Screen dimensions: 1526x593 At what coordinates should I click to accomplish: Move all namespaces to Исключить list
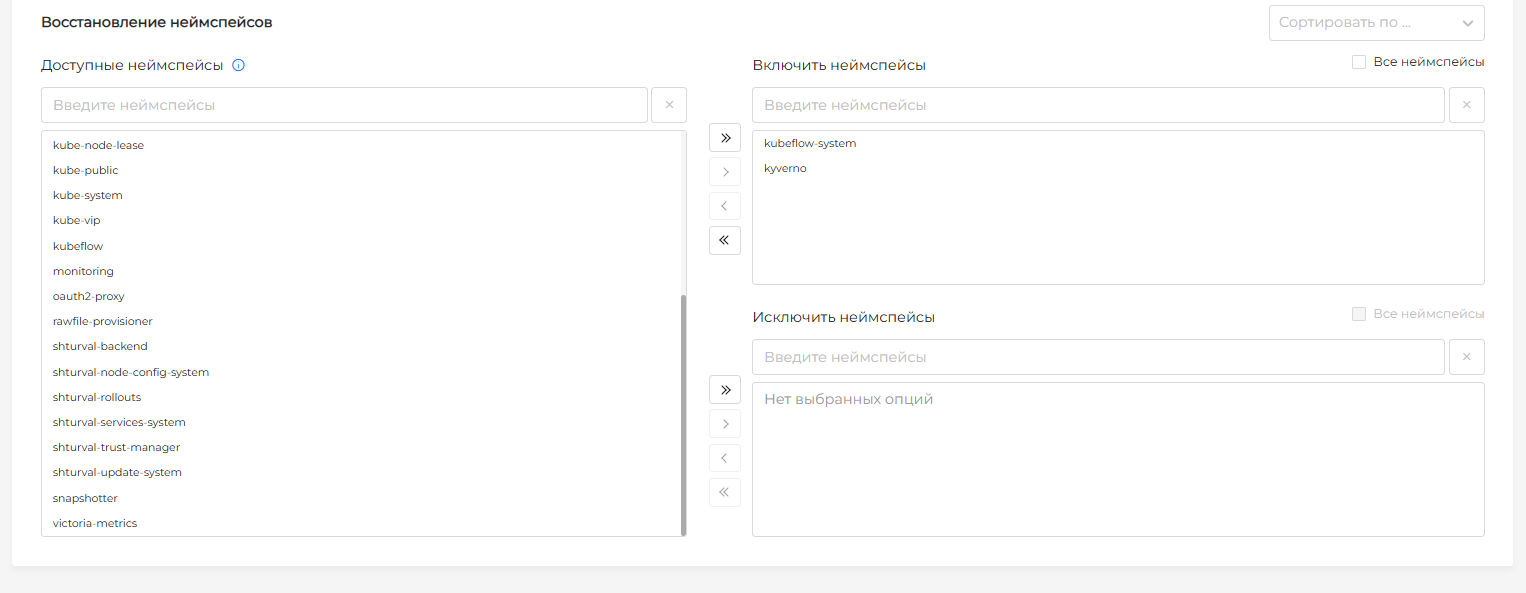[725, 390]
